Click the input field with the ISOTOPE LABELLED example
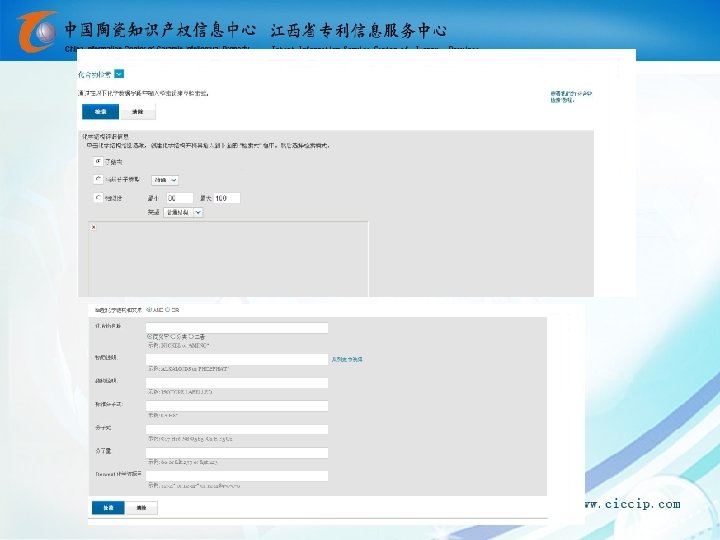Viewport: 720px width, 540px height. (237, 382)
